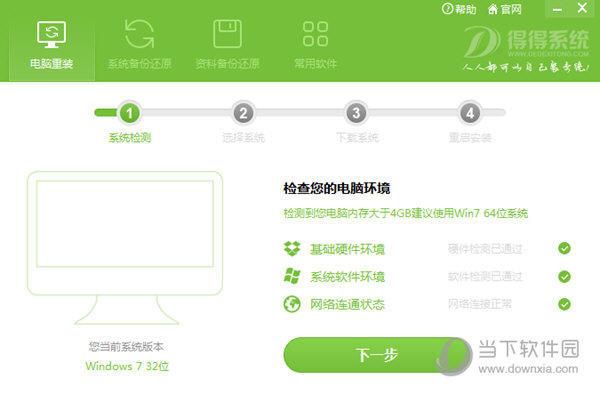Click the 软件检测已通过 status text

[x=485, y=277]
